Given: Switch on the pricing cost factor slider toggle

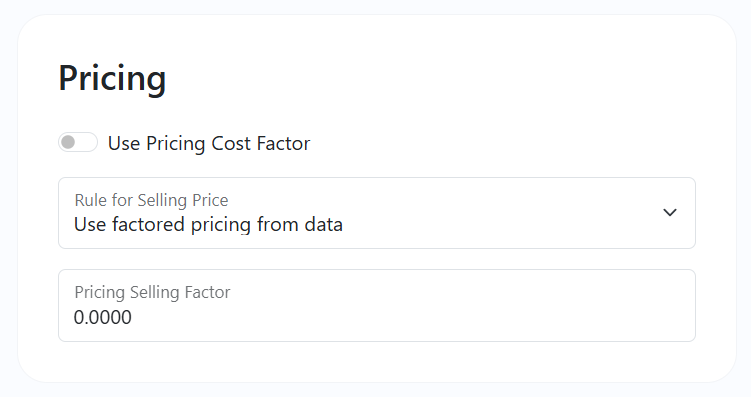Looking at the screenshot, I should point(78,142).
